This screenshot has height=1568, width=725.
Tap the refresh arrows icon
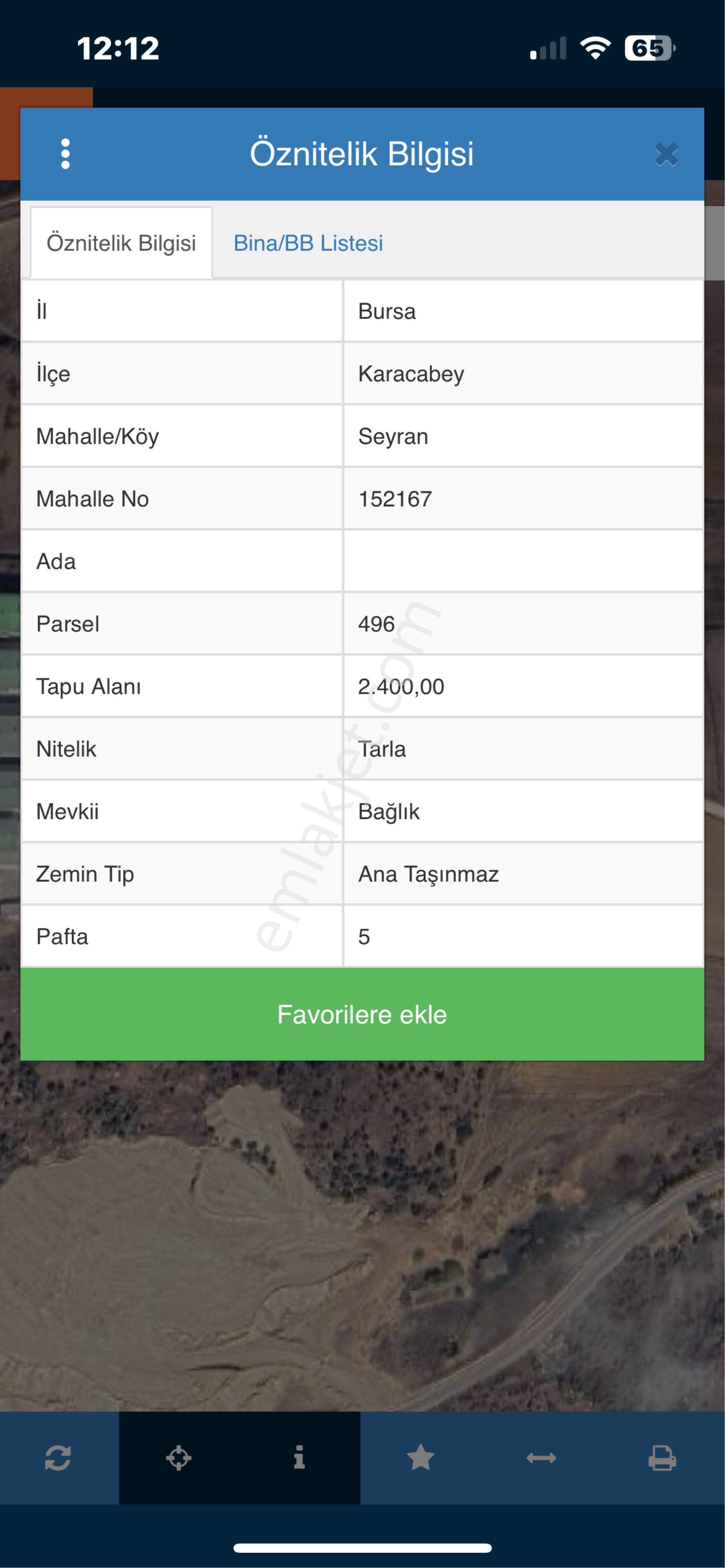pos(59,1458)
